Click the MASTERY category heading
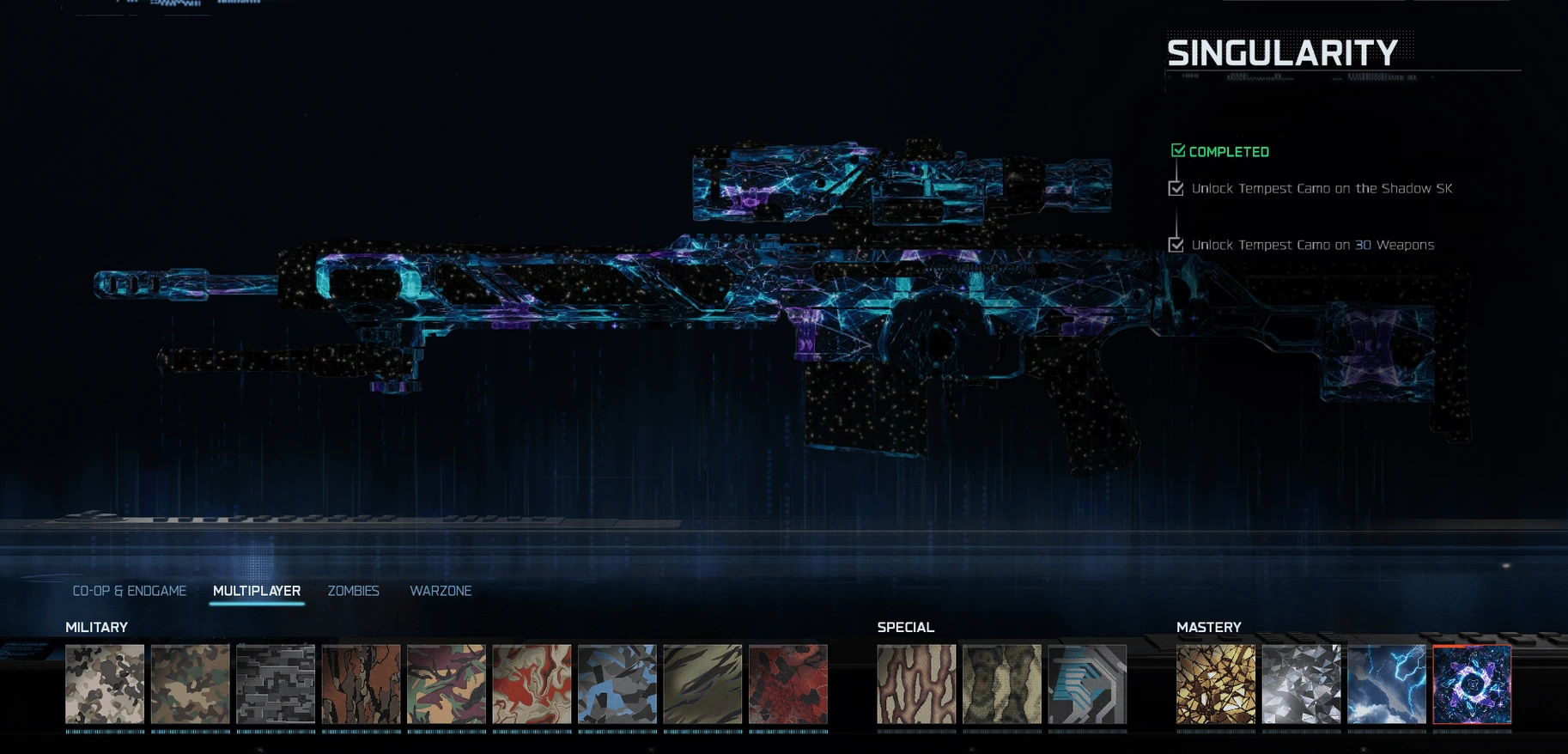Screen dimensions: 1568x754 pyautogui.click(x=1209, y=628)
